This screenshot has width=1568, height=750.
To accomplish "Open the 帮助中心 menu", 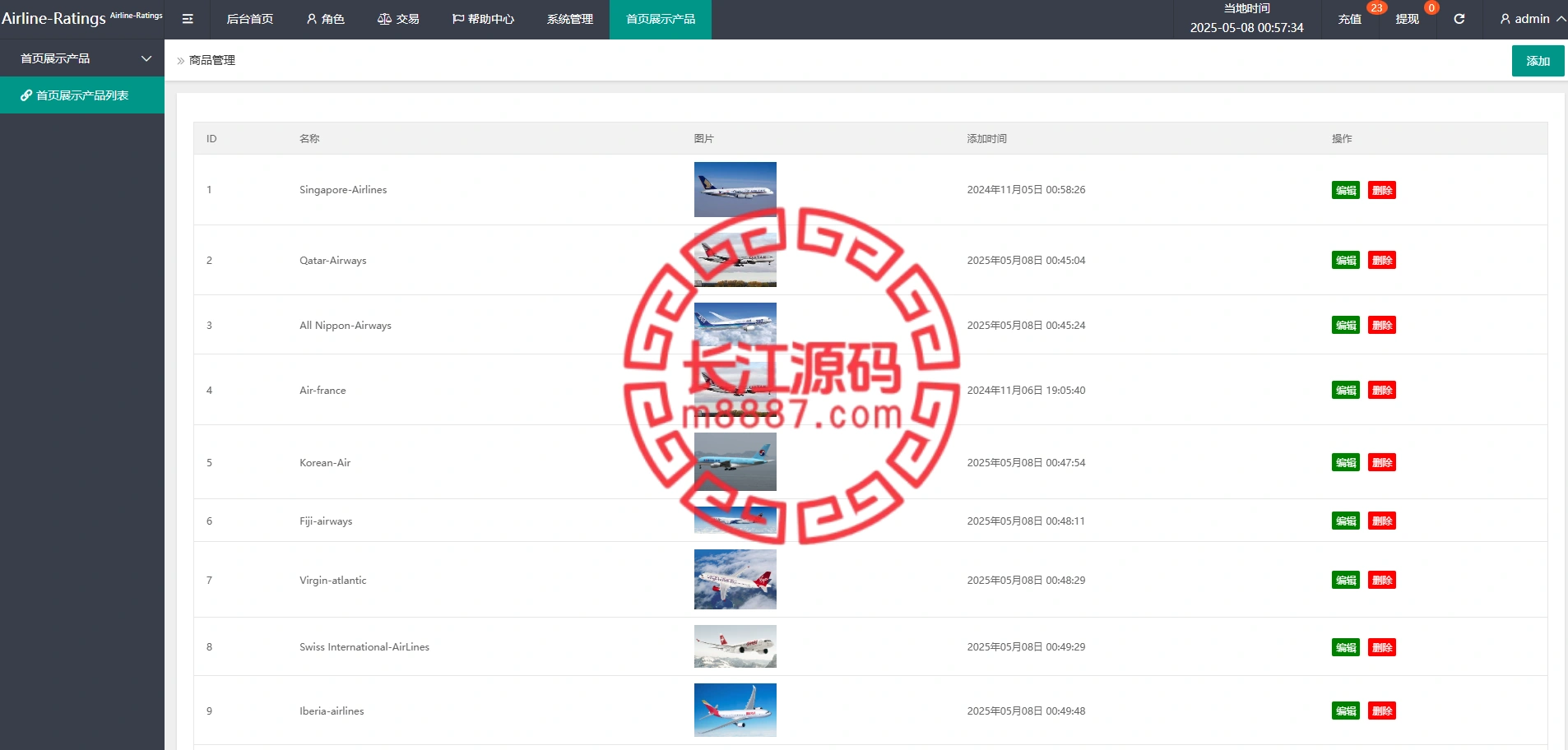I will [483, 19].
